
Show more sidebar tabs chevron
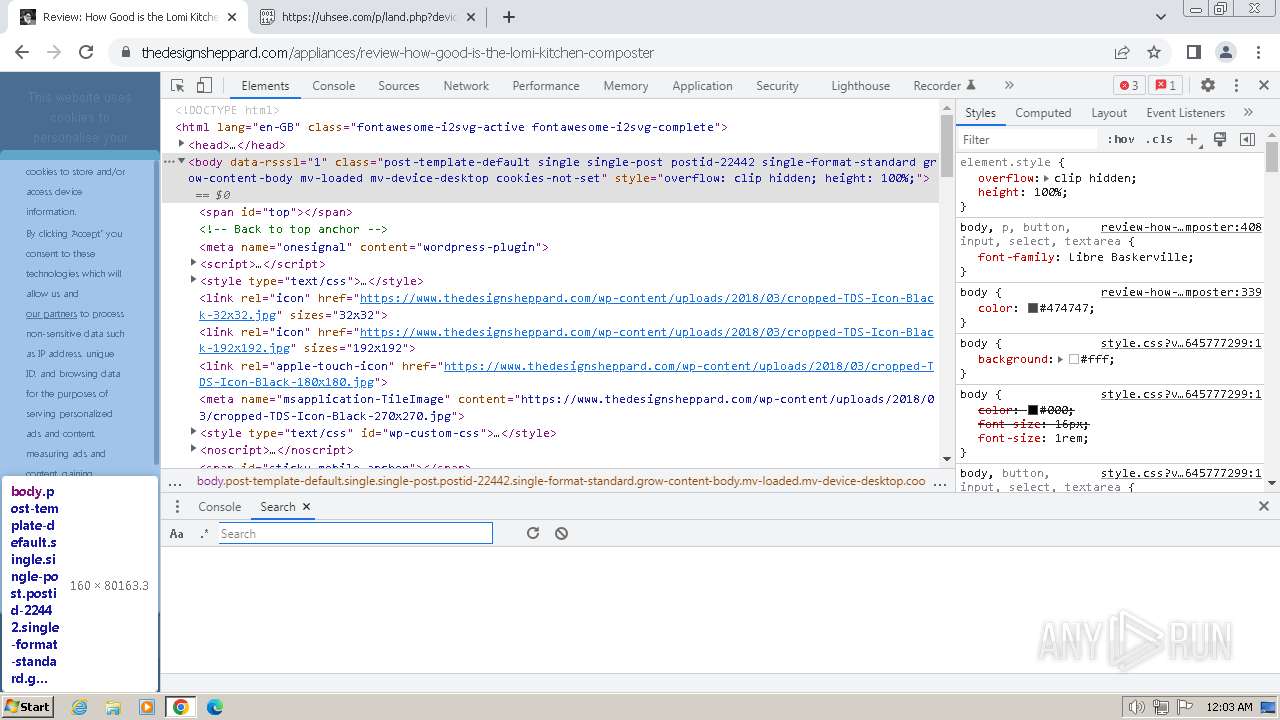pos(1248,113)
